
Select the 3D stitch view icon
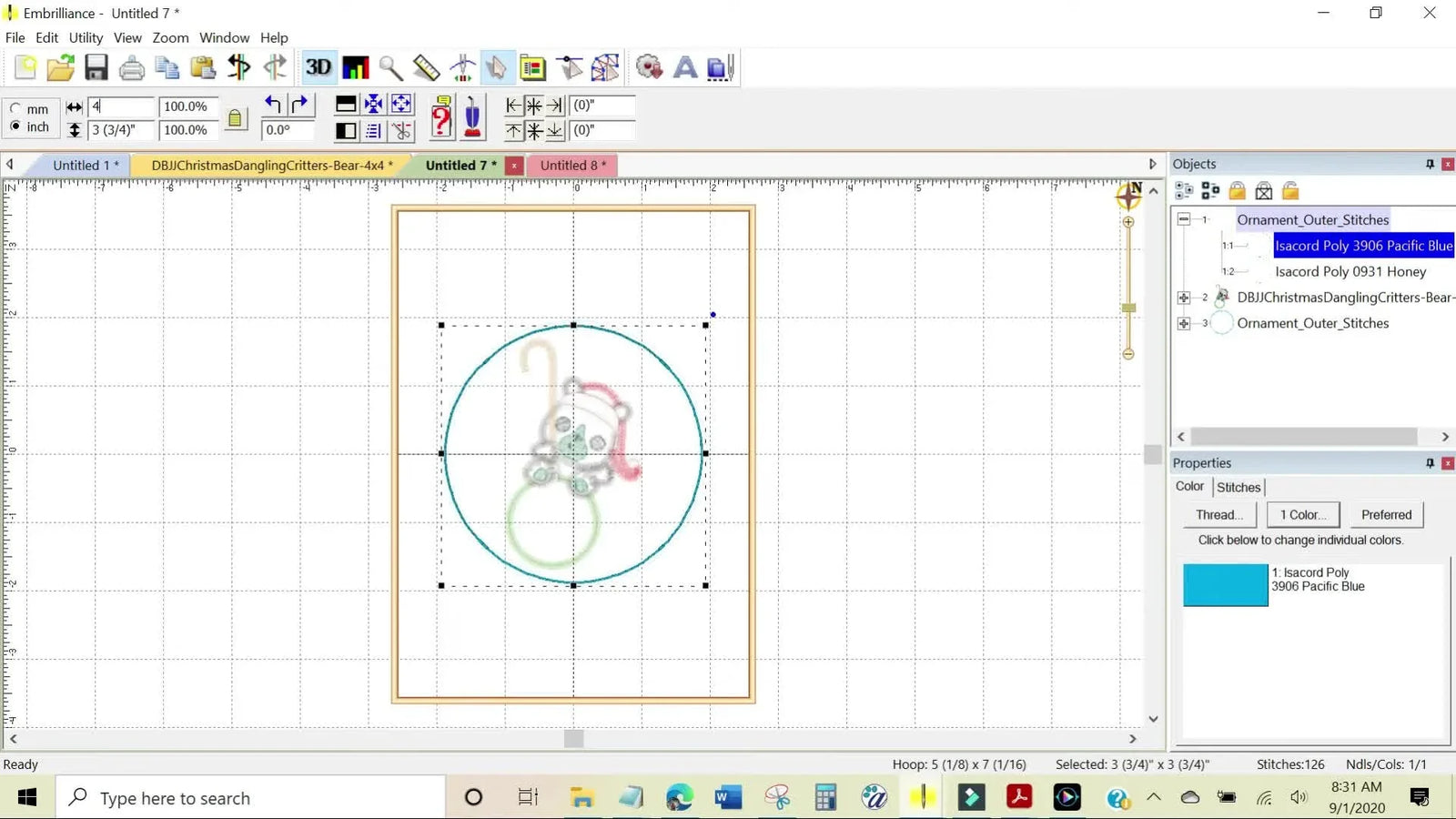click(x=318, y=66)
